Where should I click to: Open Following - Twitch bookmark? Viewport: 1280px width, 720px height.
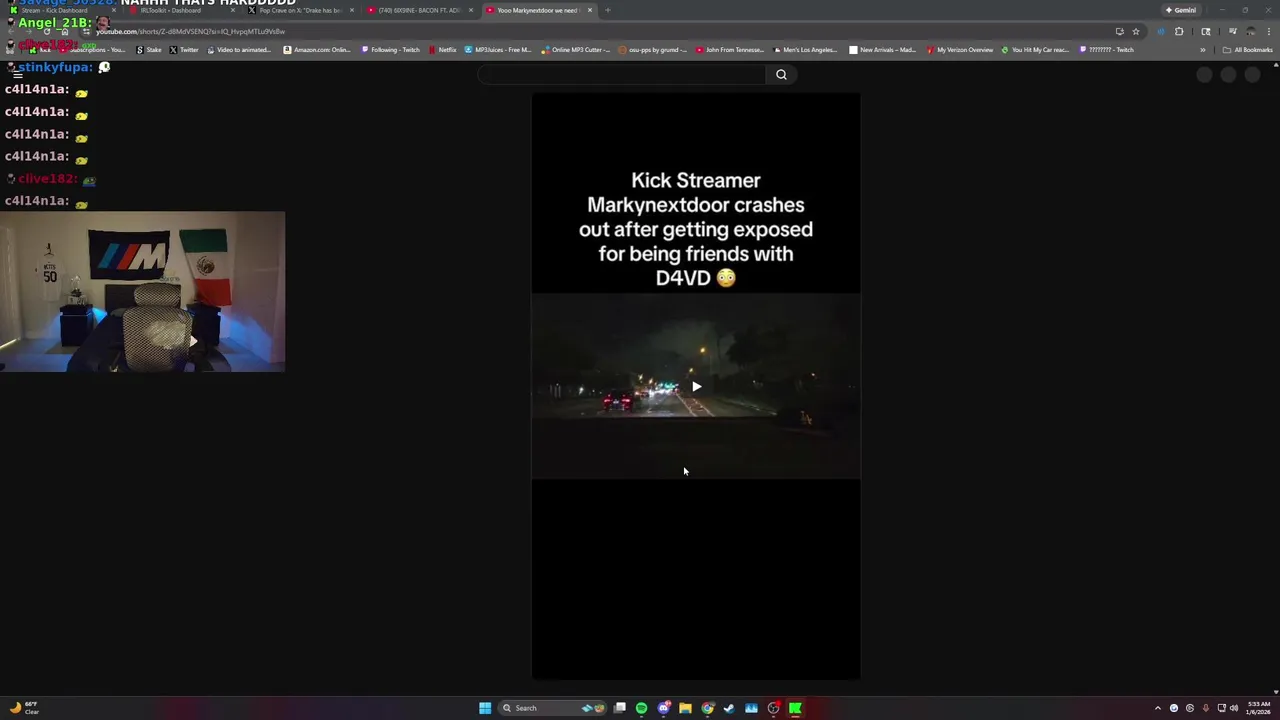[390, 49]
